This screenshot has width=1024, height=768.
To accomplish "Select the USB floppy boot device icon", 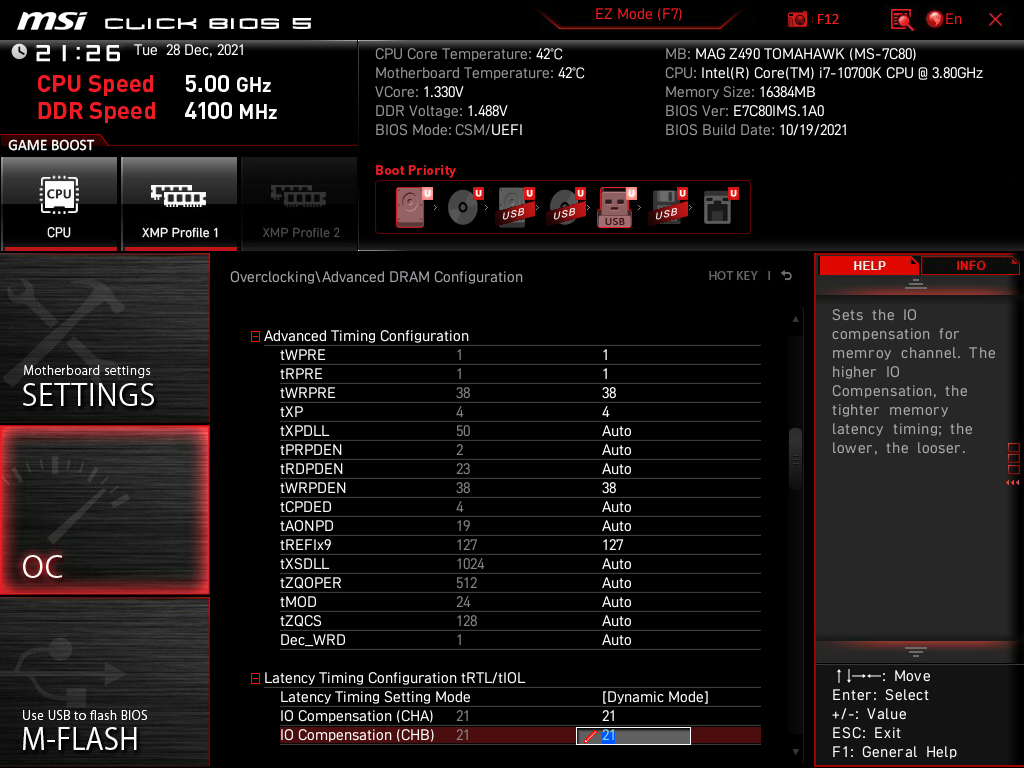I will click(669, 207).
